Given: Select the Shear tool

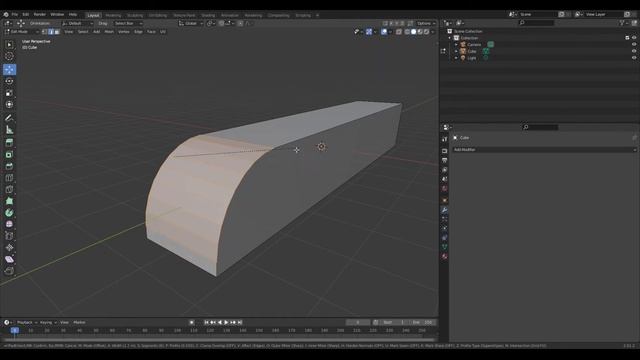Looking at the screenshot, I should 9,259.
